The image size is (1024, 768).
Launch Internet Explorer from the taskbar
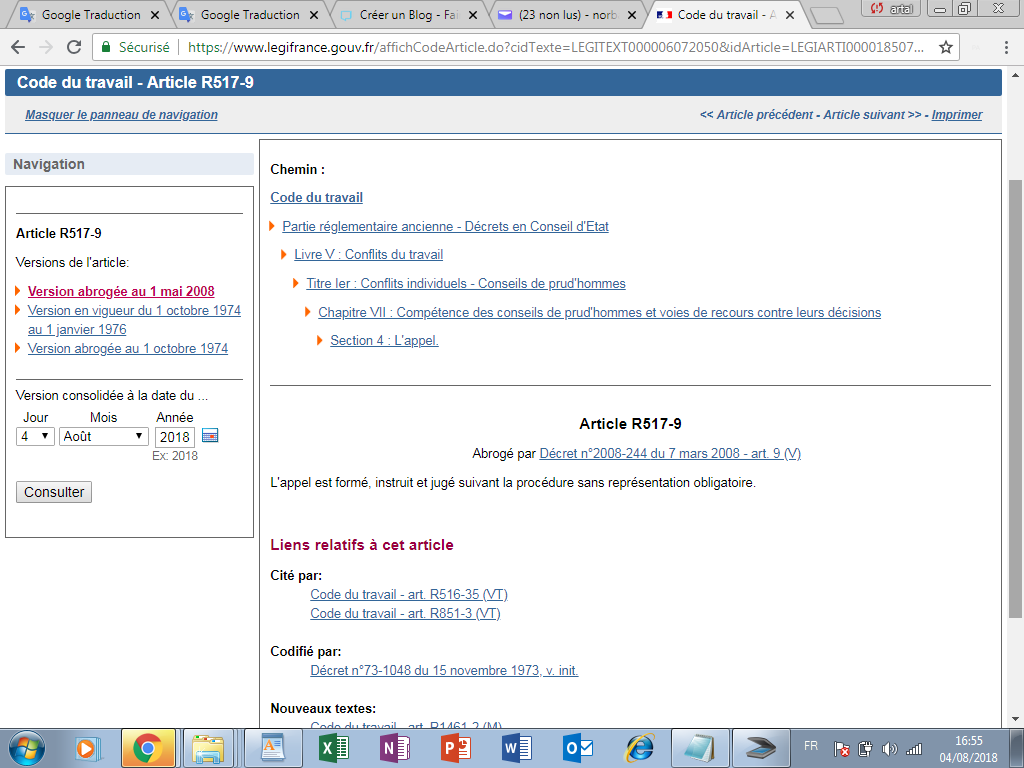(640, 747)
